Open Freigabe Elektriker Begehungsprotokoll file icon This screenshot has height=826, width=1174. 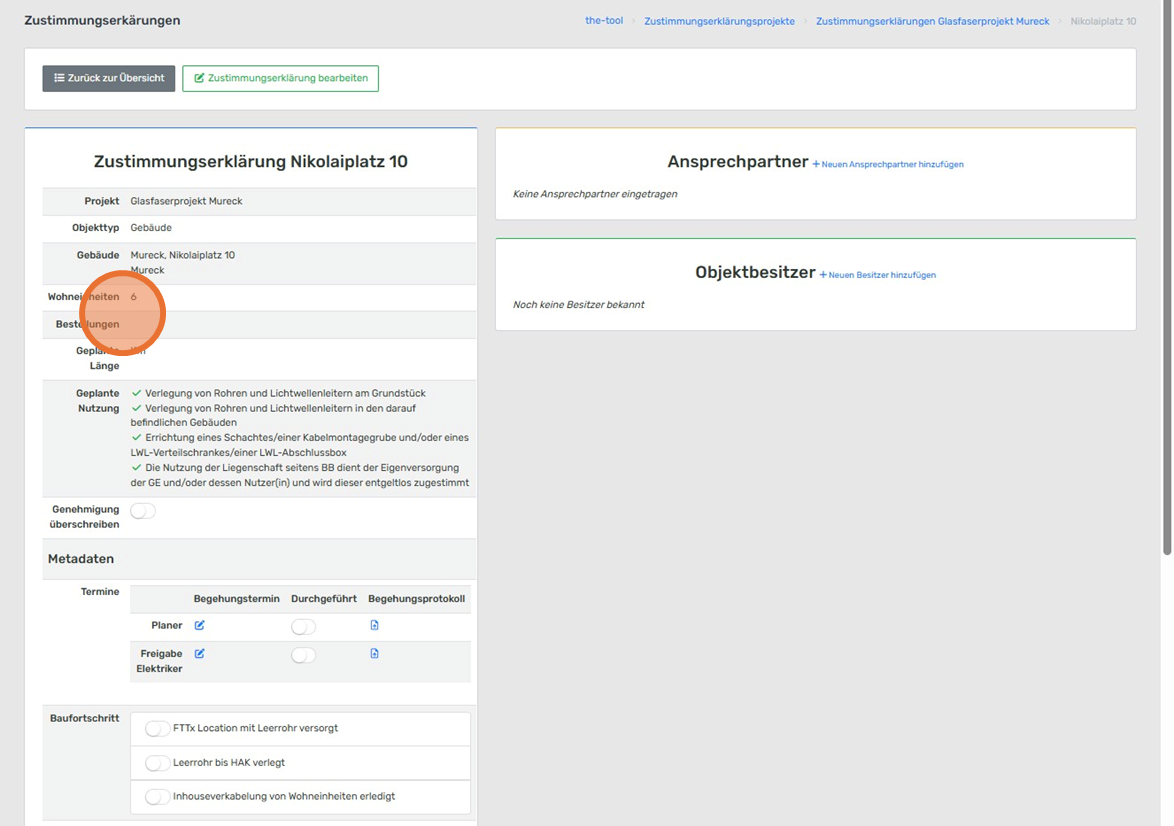pyautogui.click(x=374, y=654)
